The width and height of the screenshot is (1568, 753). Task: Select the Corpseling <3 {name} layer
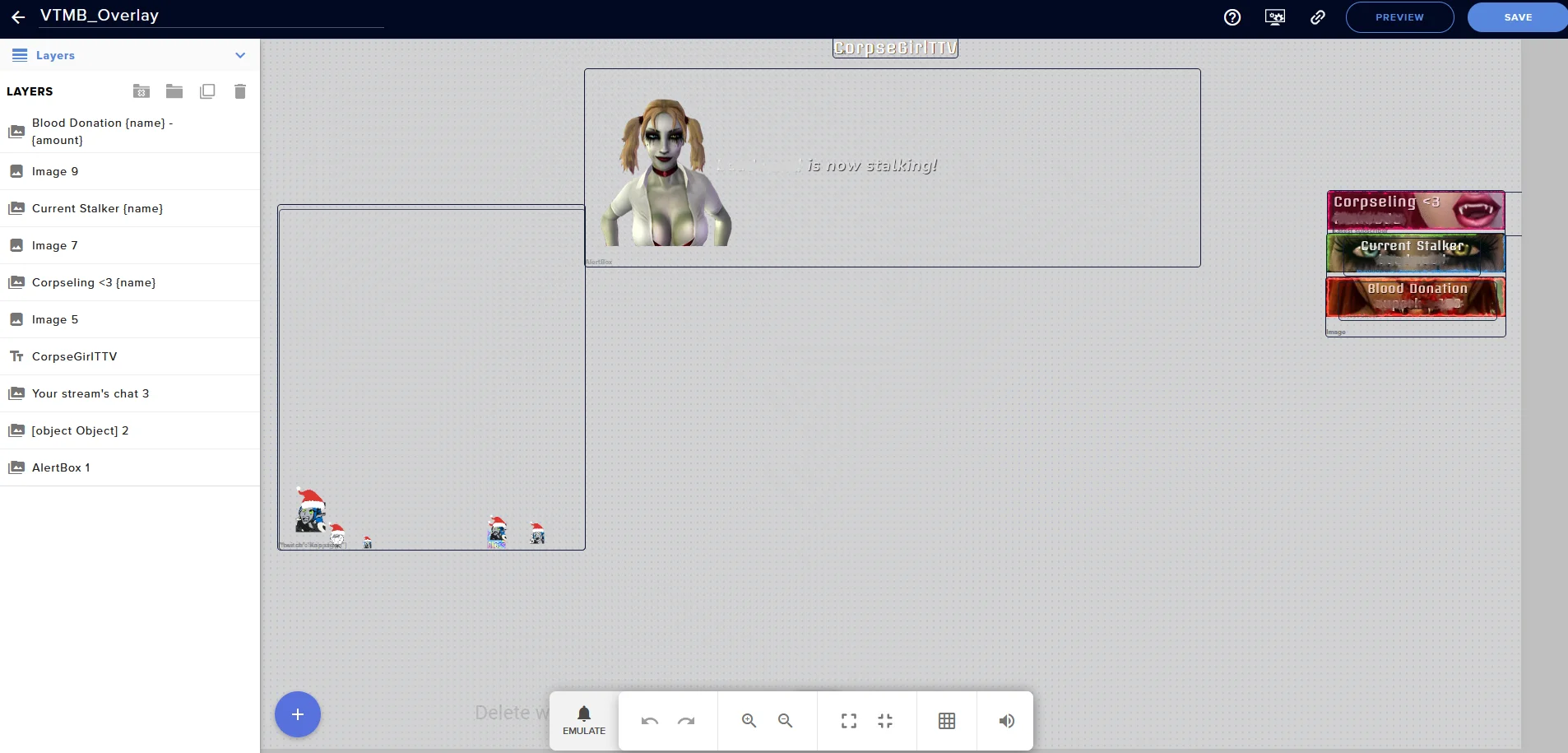point(130,282)
